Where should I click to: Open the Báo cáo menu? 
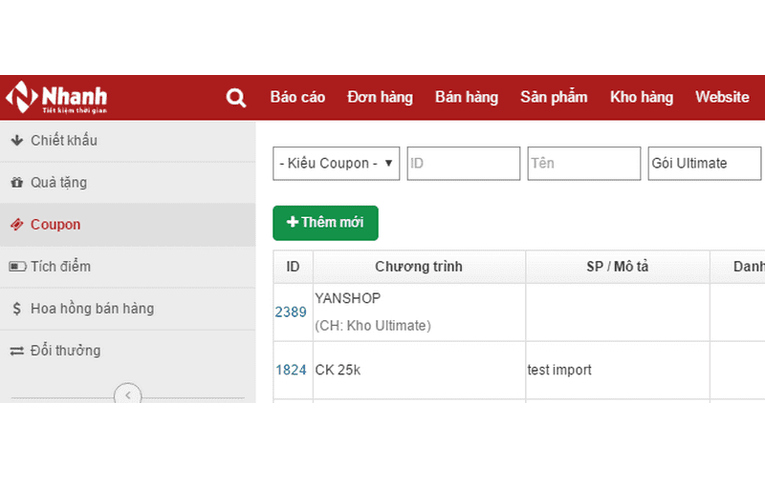click(298, 97)
